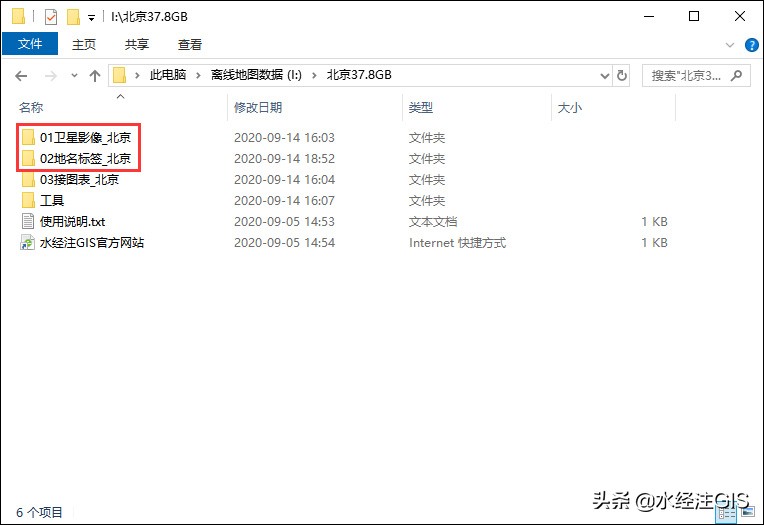Open the help question mark icon
Screen dimensions: 764x525
point(752,45)
